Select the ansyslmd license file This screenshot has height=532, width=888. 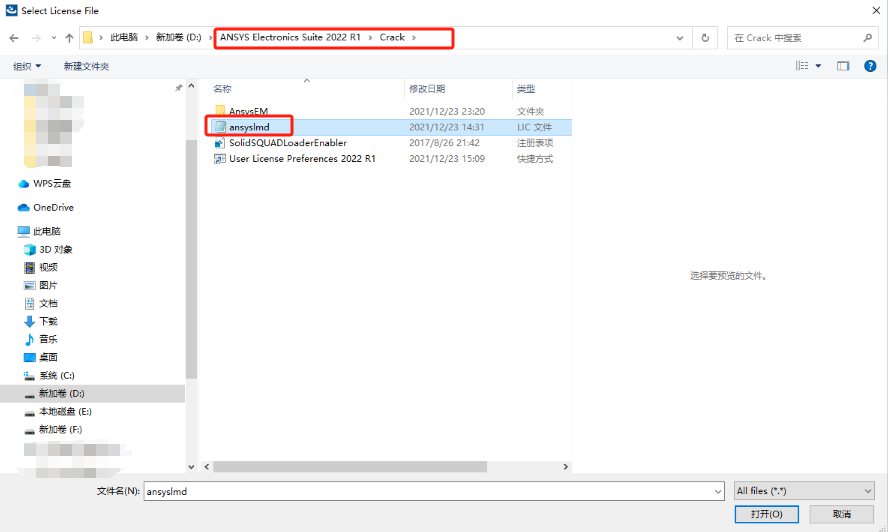click(x=249, y=127)
